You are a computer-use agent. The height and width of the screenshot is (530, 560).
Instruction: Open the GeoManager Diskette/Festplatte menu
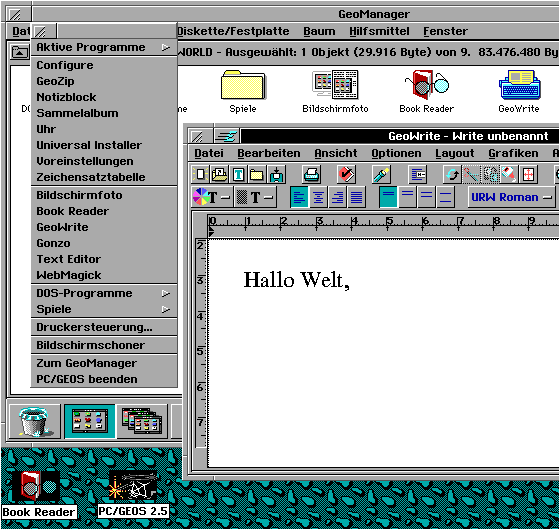[233, 31]
